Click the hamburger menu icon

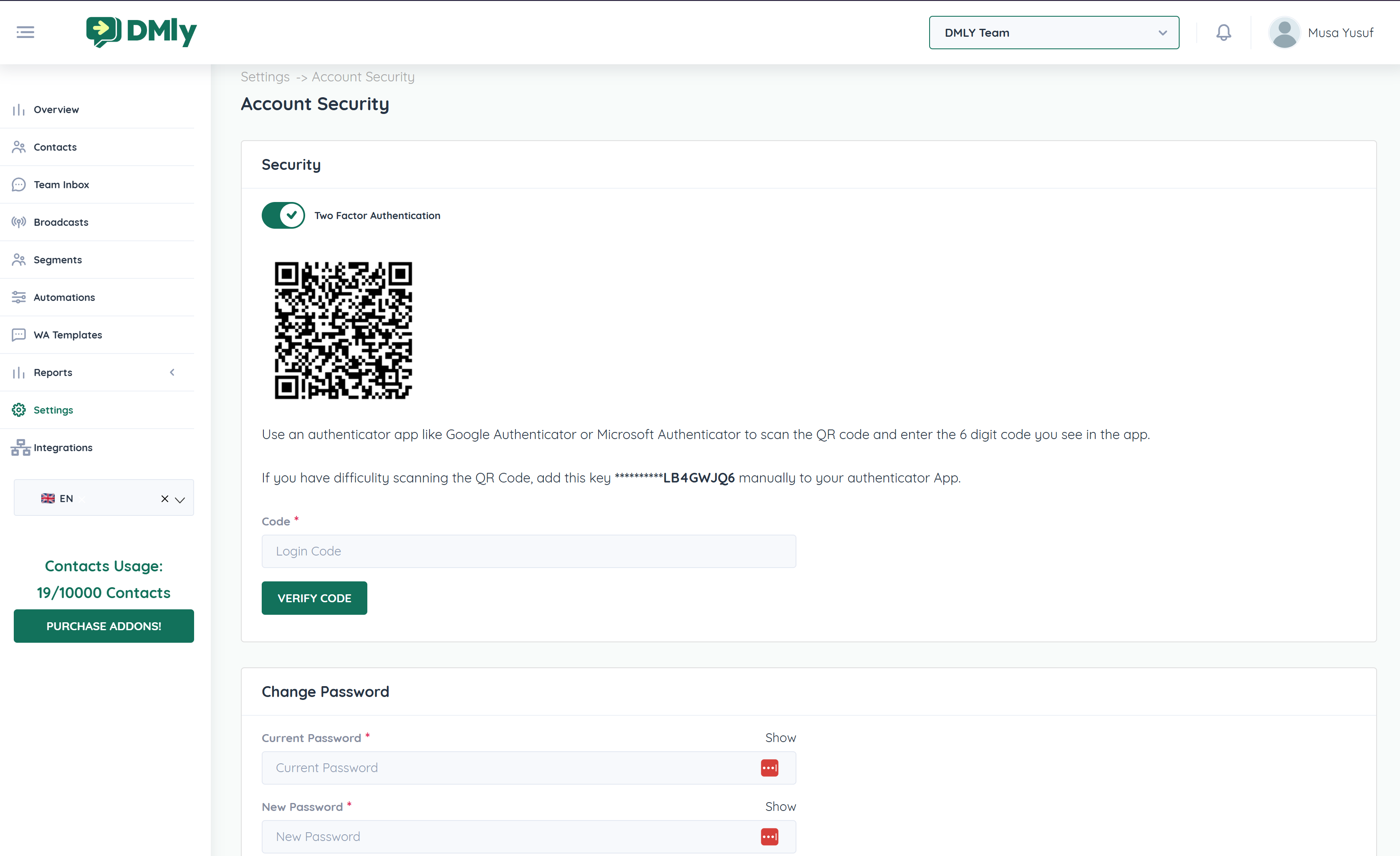[25, 33]
